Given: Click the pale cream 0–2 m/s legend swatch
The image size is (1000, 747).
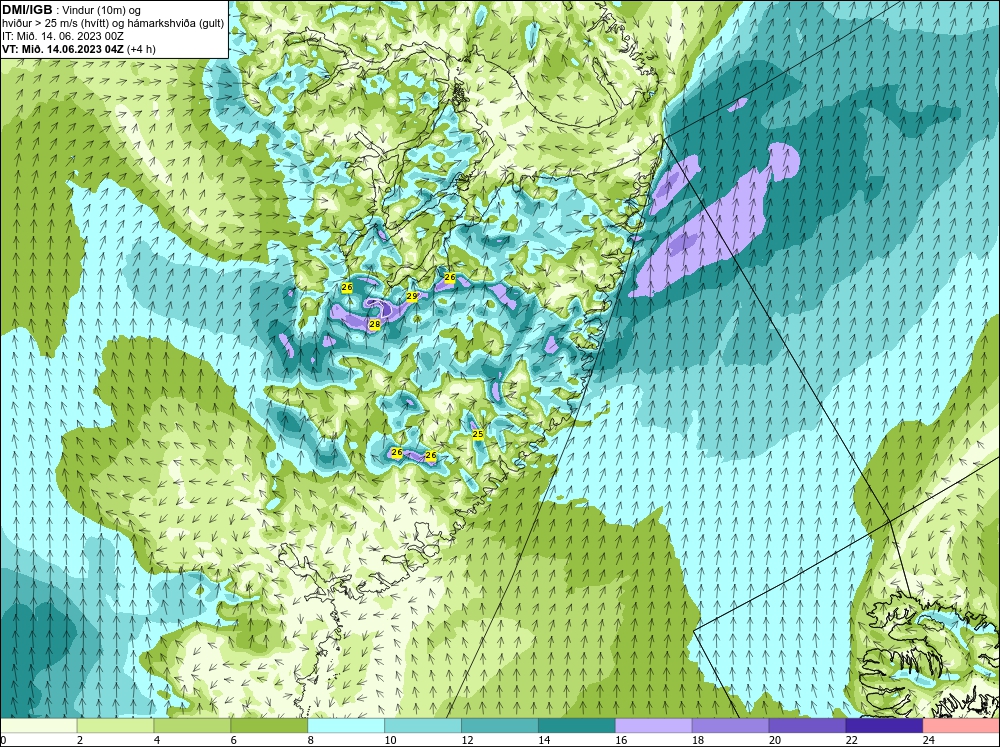Looking at the screenshot, I should click(x=38, y=726).
